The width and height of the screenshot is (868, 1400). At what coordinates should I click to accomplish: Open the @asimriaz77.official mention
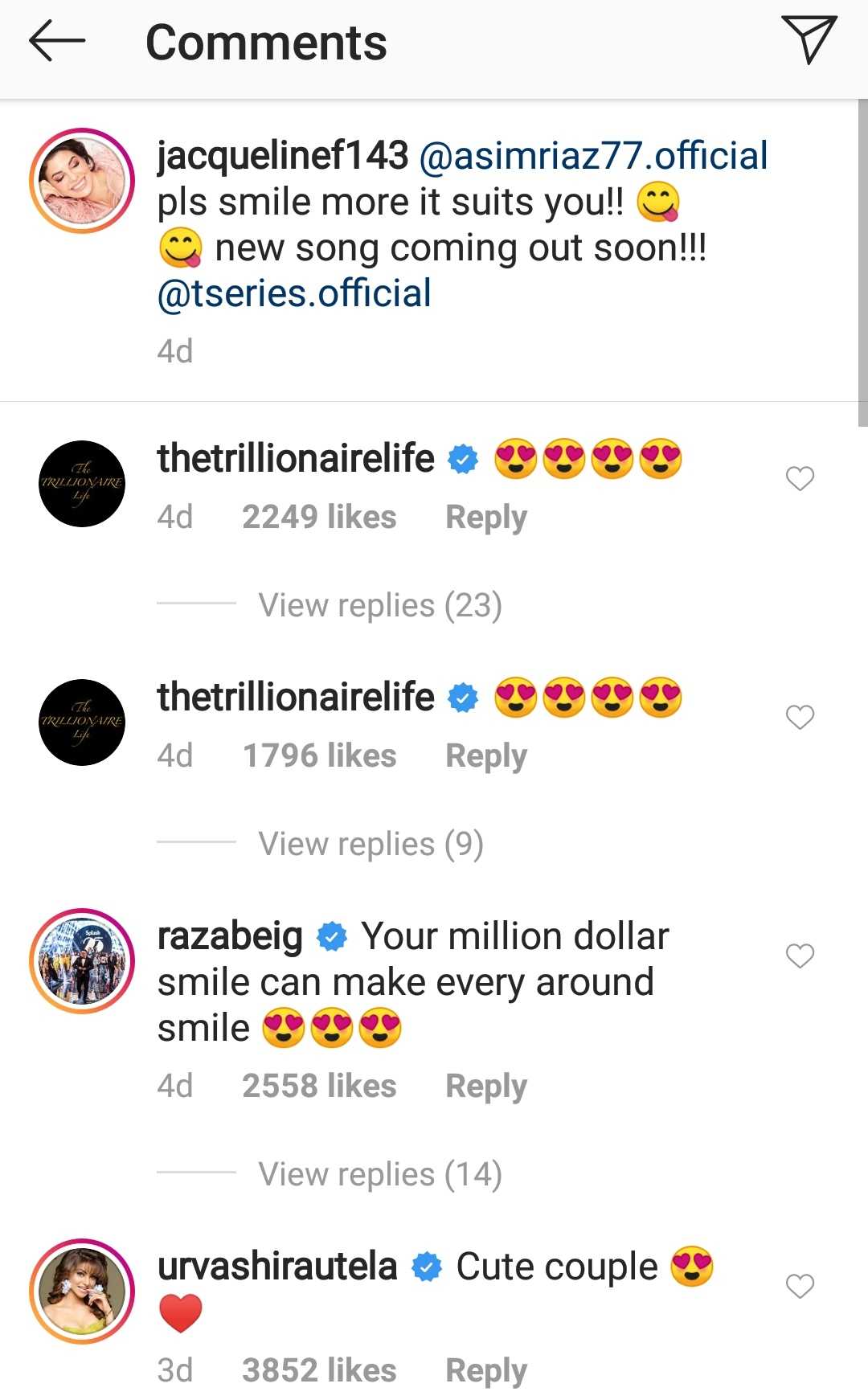(x=593, y=156)
